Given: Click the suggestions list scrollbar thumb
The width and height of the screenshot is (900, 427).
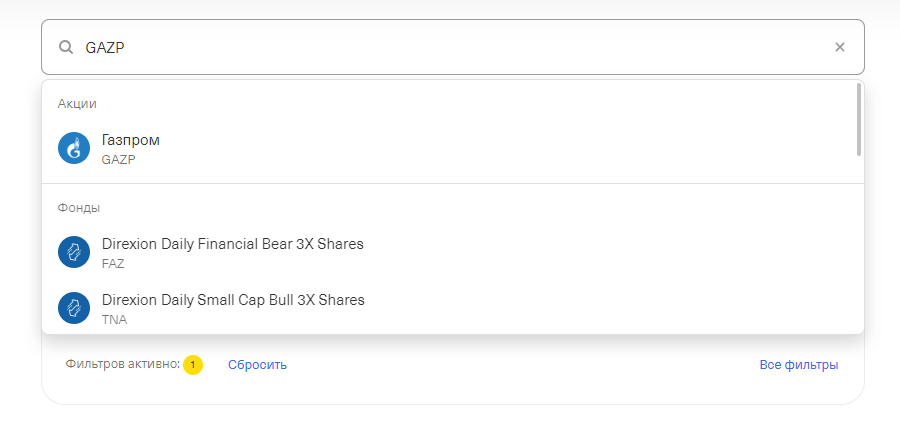Looking at the screenshot, I should [859, 119].
